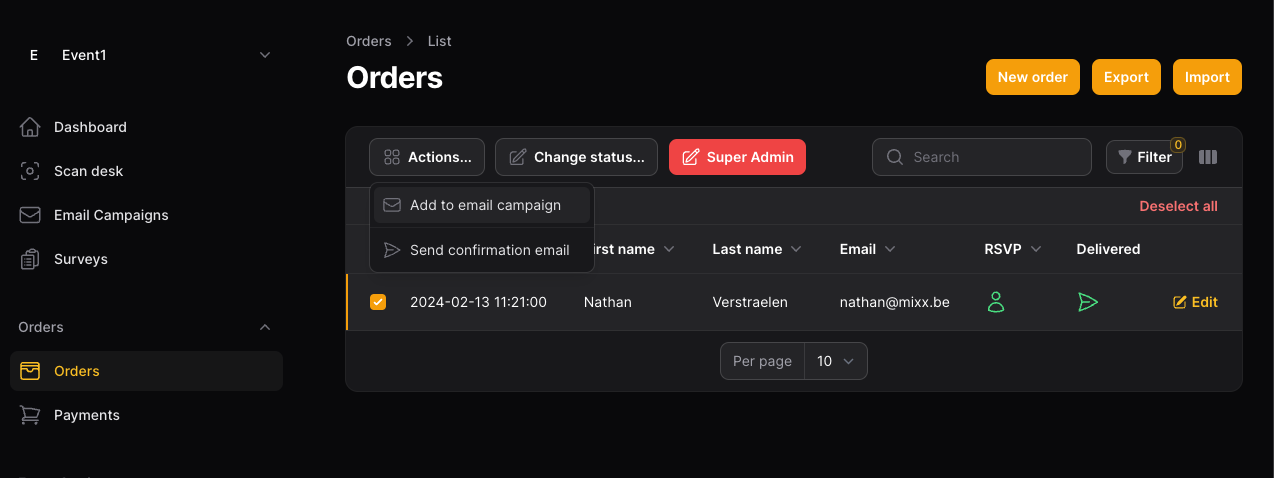
Task: Go to Email Campaigns sidebar item
Action: tap(110, 215)
